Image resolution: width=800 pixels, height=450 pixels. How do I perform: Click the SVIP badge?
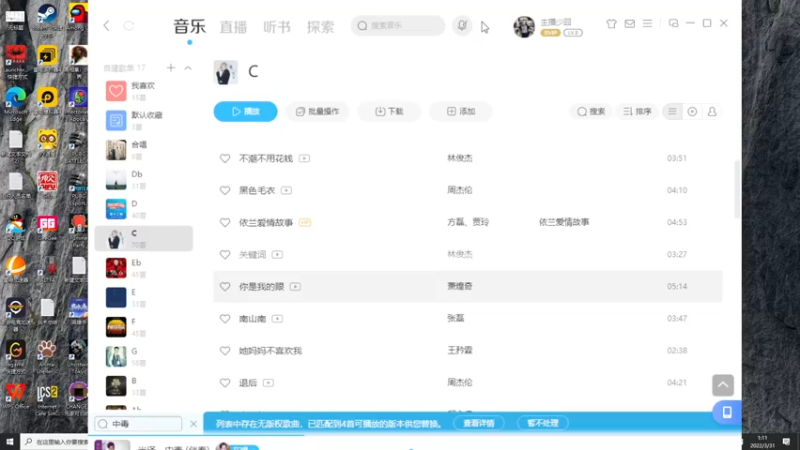[x=551, y=33]
